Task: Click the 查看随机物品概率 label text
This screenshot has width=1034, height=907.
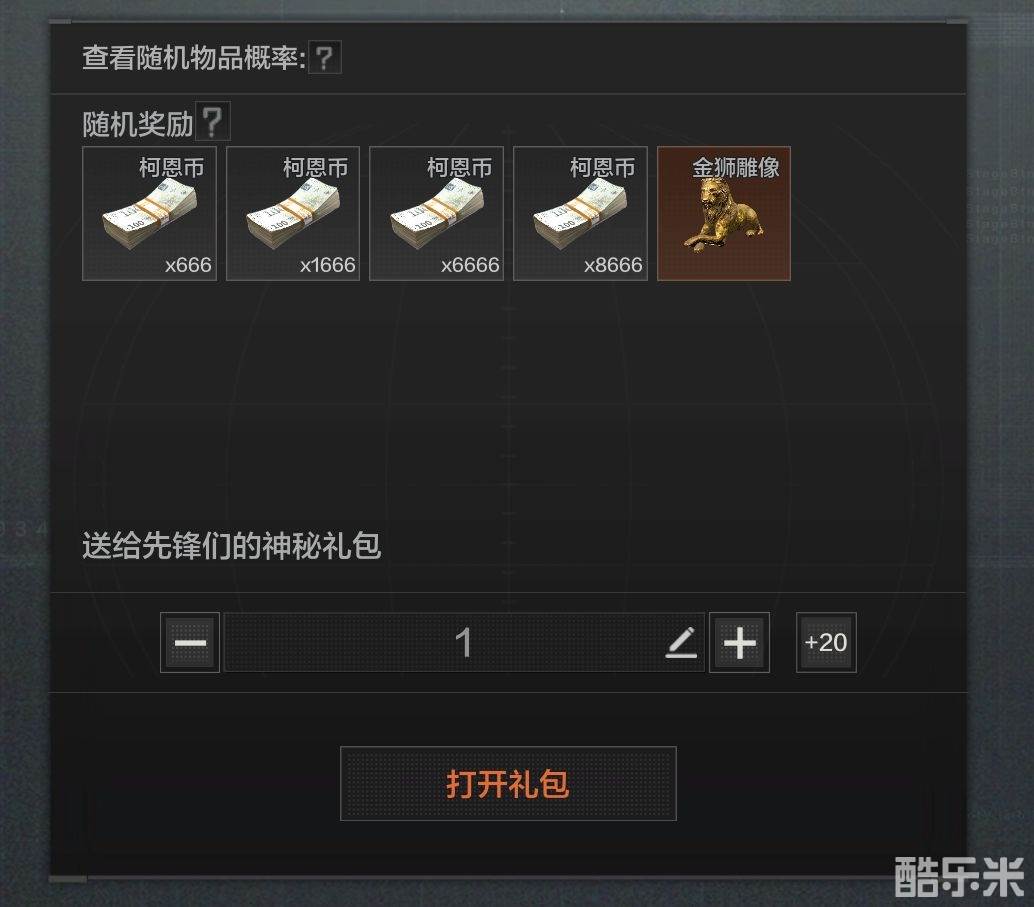Action: [x=194, y=58]
